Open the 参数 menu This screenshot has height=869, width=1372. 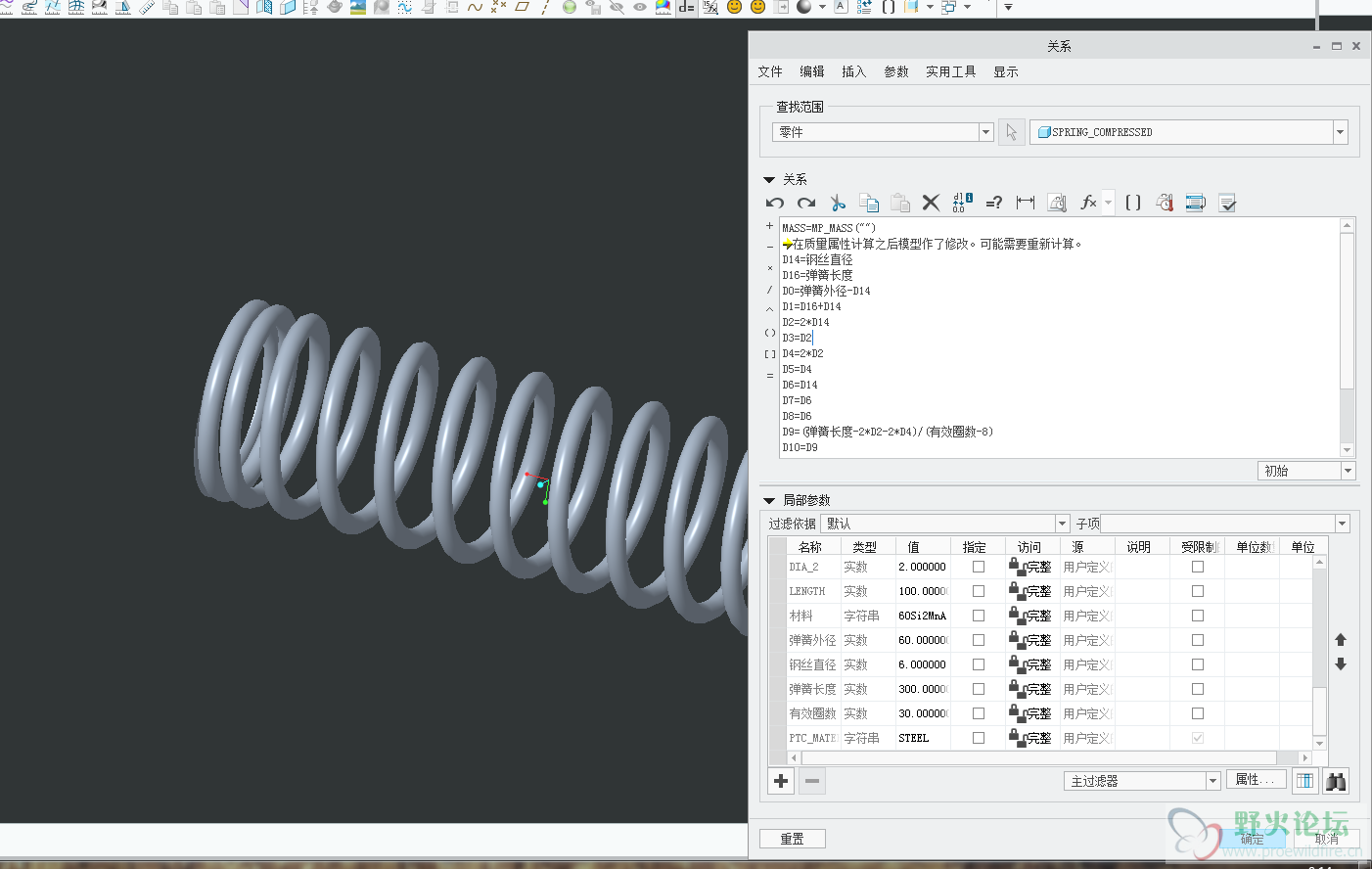point(896,71)
